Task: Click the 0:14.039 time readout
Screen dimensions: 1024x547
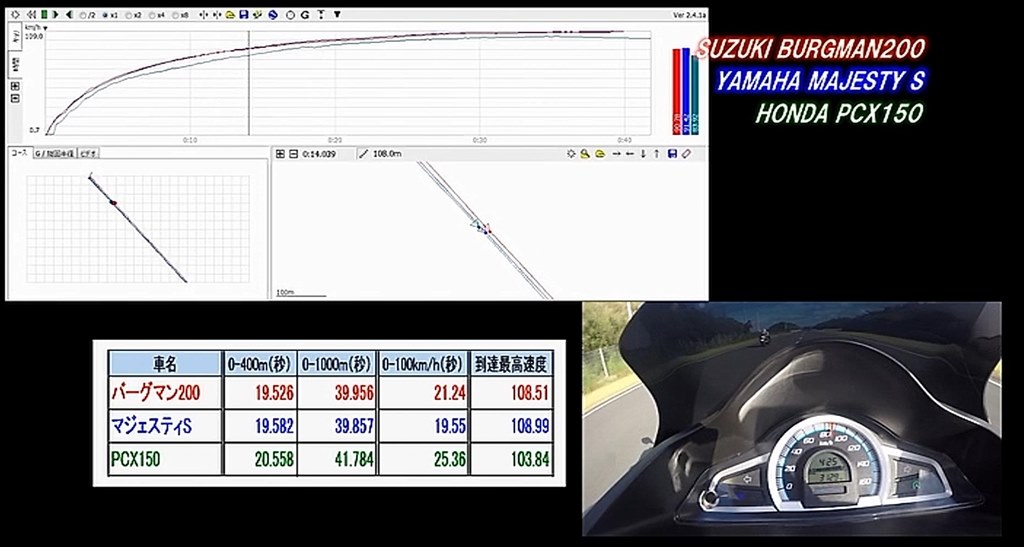Action: point(319,154)
